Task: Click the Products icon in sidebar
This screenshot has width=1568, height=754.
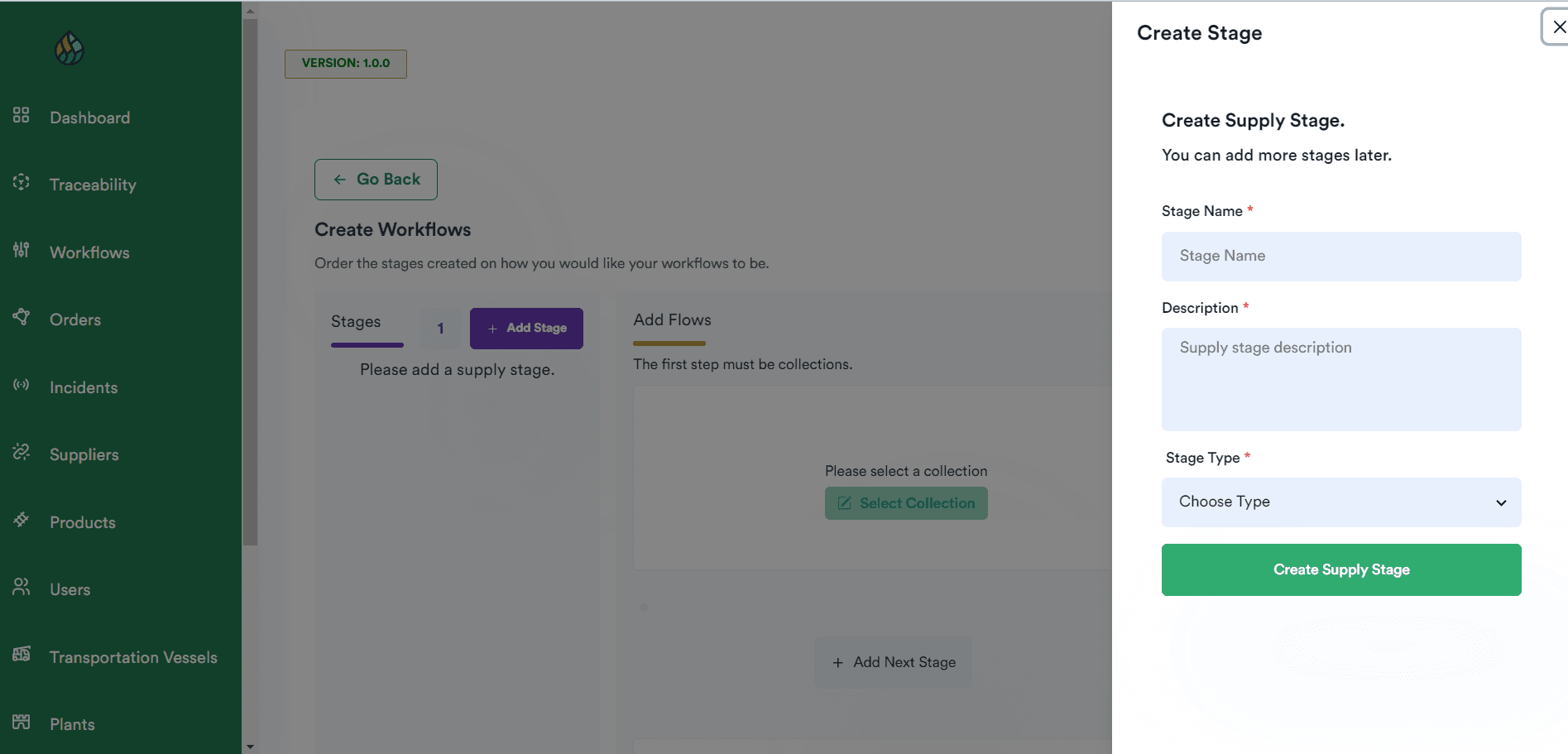Action: tap(22, 520)
